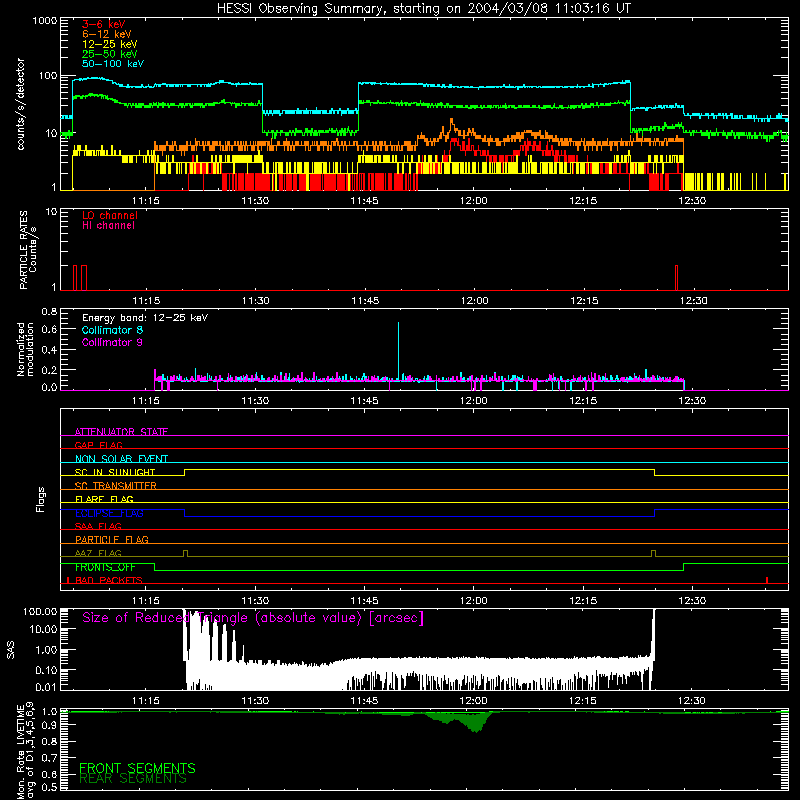Click 11:15 tick label under counts plot
Viewport: 800px width, 800px height.
click(146, 201)
